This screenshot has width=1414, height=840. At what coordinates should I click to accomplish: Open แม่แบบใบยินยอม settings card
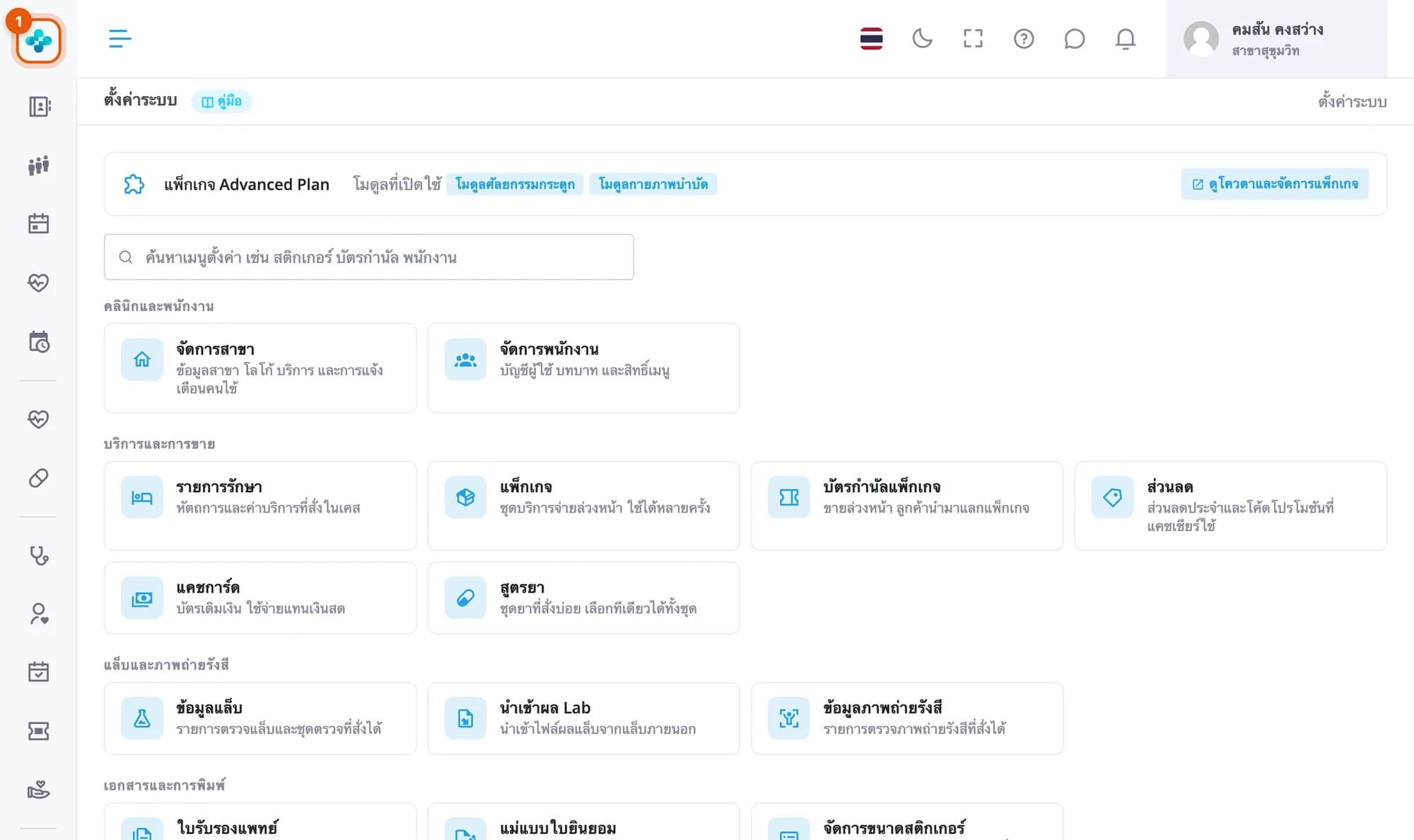coord(583,822)
